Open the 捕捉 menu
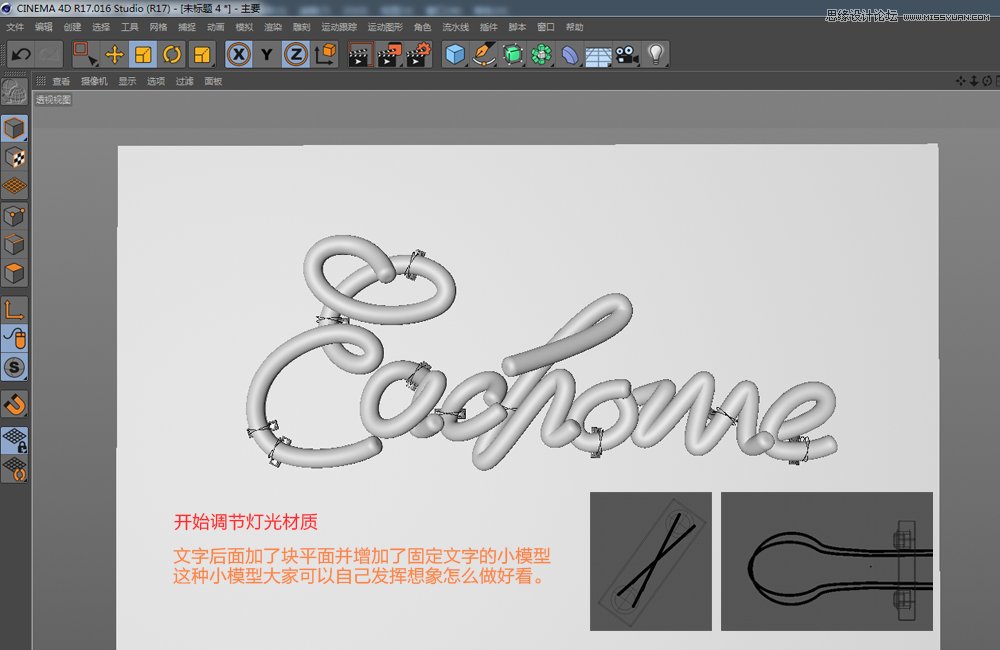Screen dimensions: 1000x650 pos(187,27)
